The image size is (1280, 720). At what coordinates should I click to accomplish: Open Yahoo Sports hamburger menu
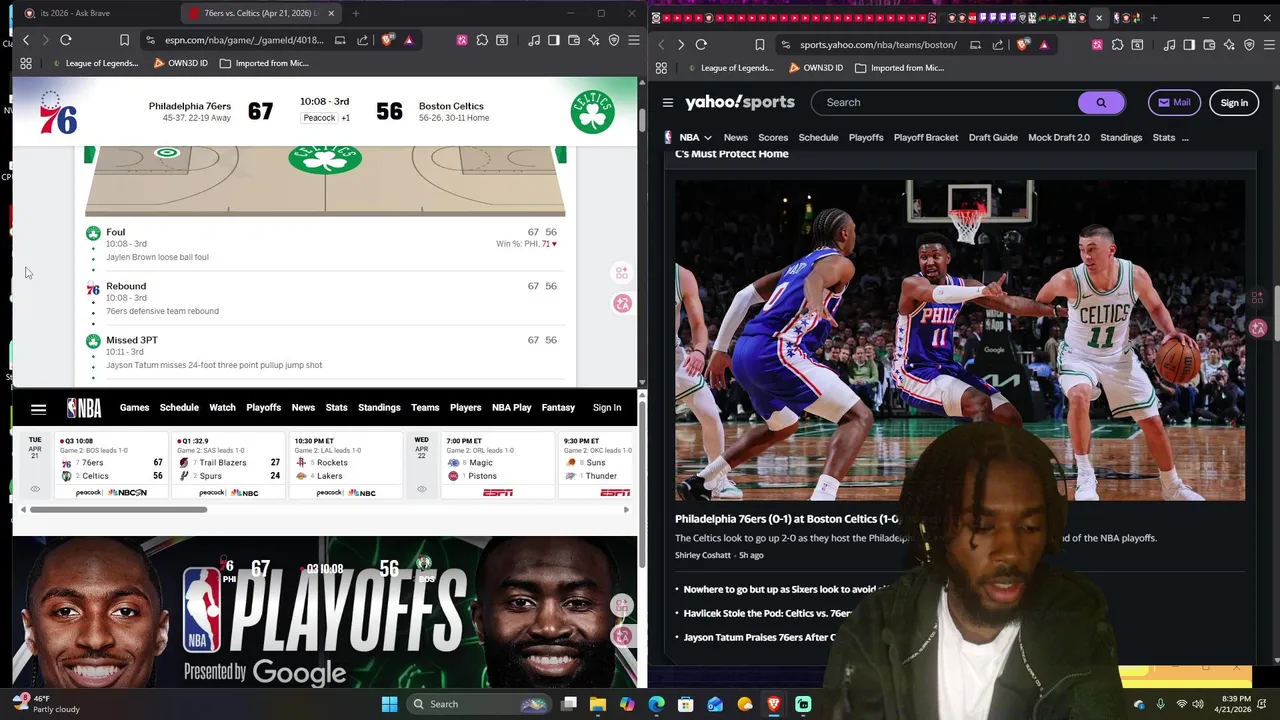click(668, 102)
